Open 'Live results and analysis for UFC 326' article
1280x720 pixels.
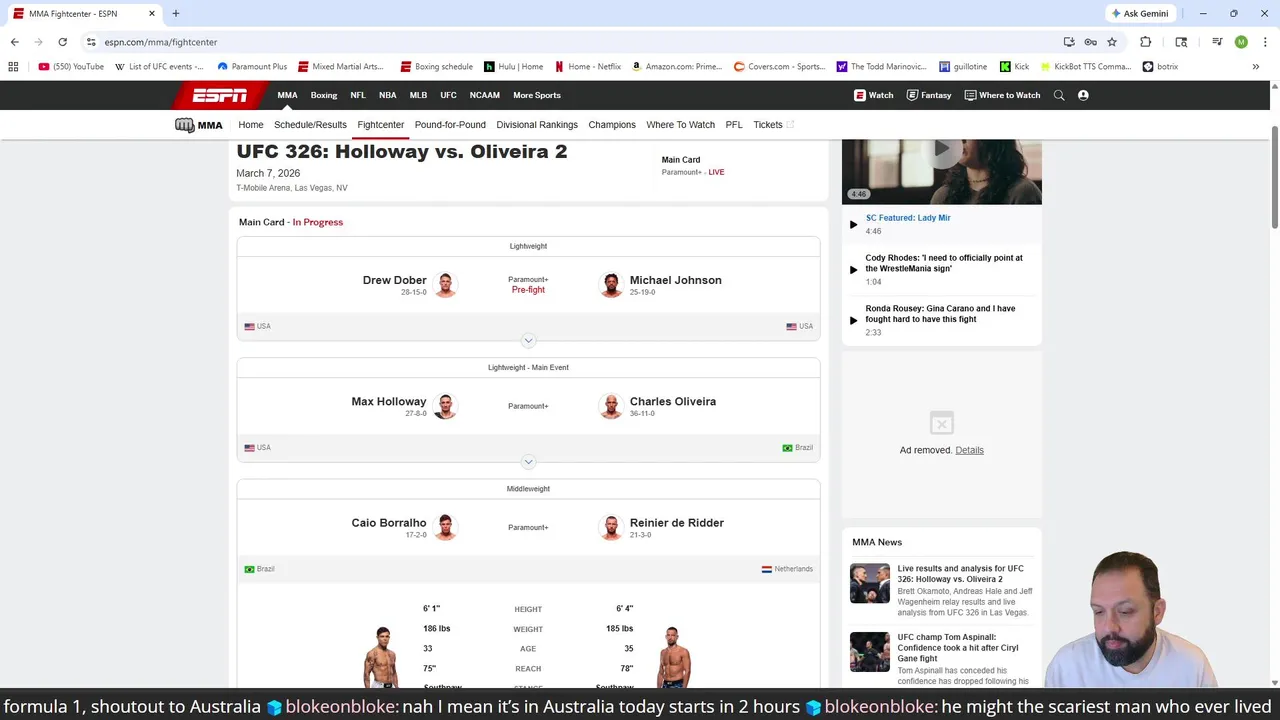tap(960, 574)
